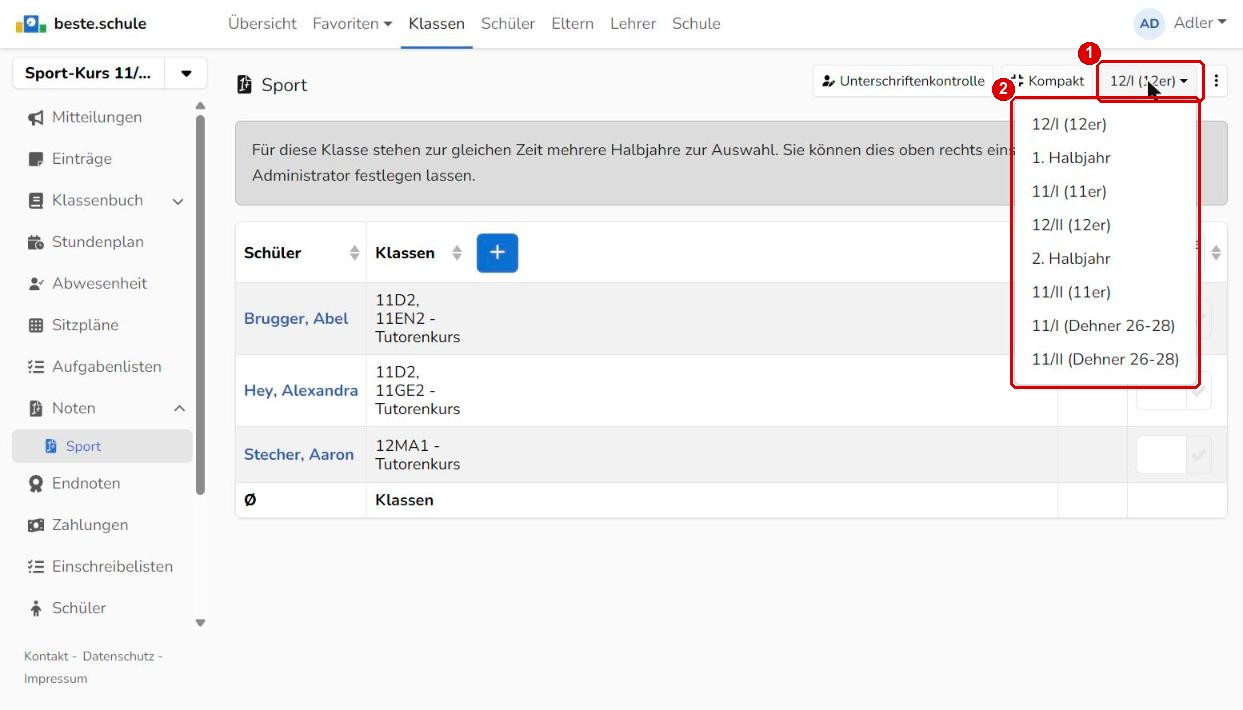Open the three-dot more options menu
1243x710 pixels.
(1216, 81)
